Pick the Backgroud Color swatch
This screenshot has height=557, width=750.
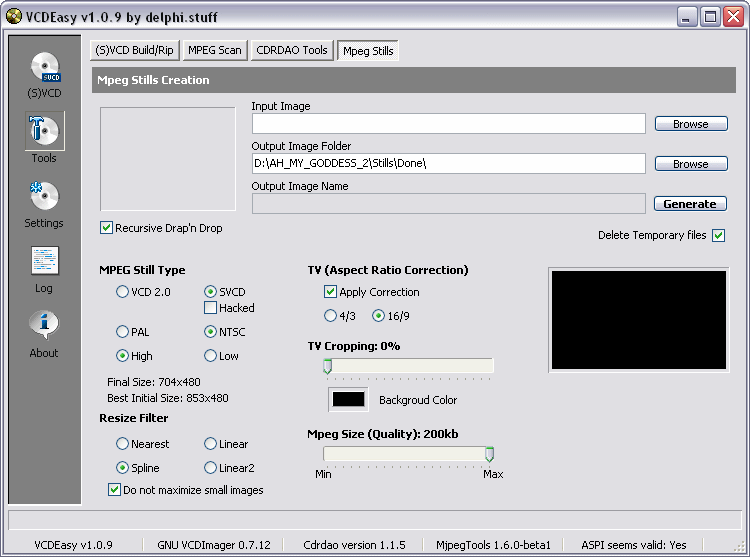[x=348, y=399]
